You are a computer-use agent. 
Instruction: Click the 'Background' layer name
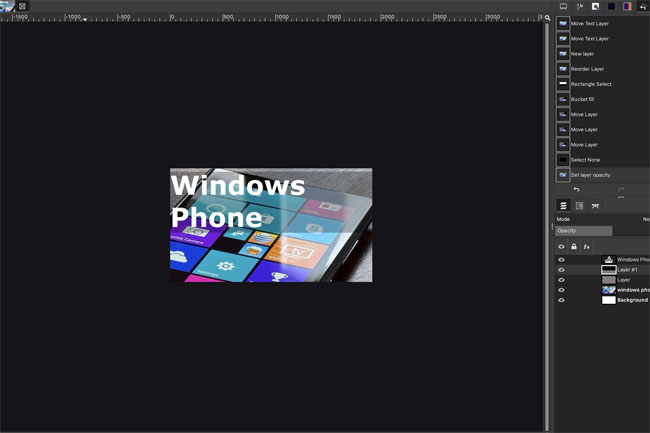633,300
